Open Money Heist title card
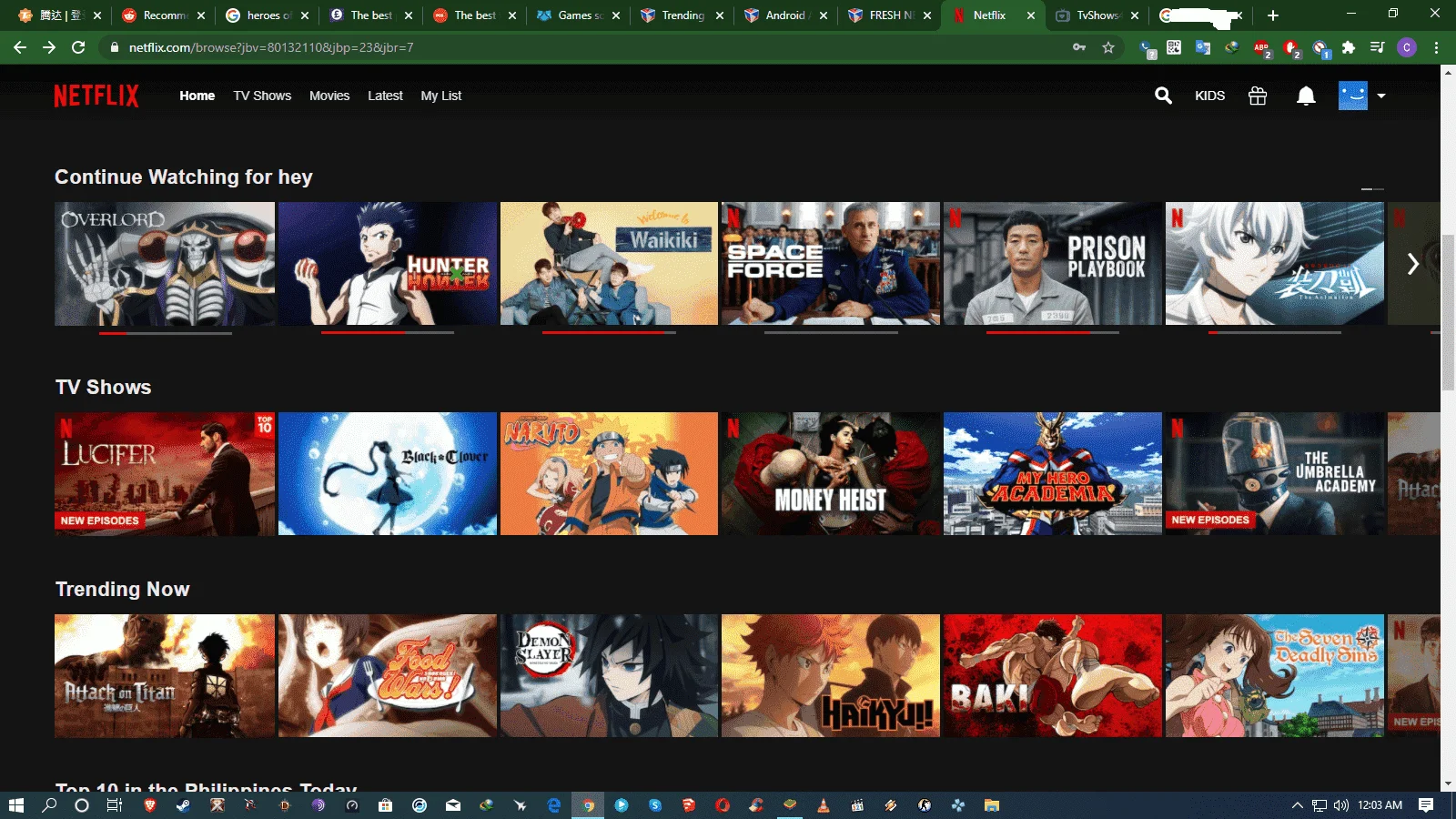 point(831,473)
